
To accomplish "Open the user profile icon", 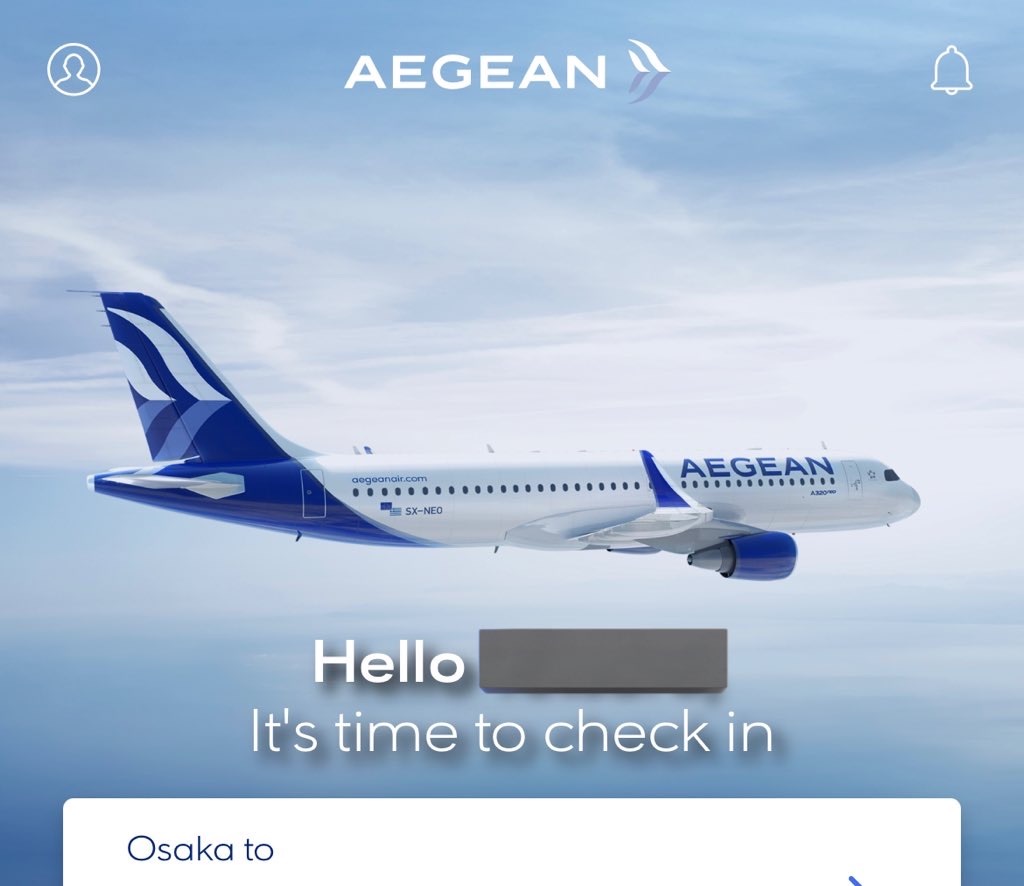I will coord(74,69).
